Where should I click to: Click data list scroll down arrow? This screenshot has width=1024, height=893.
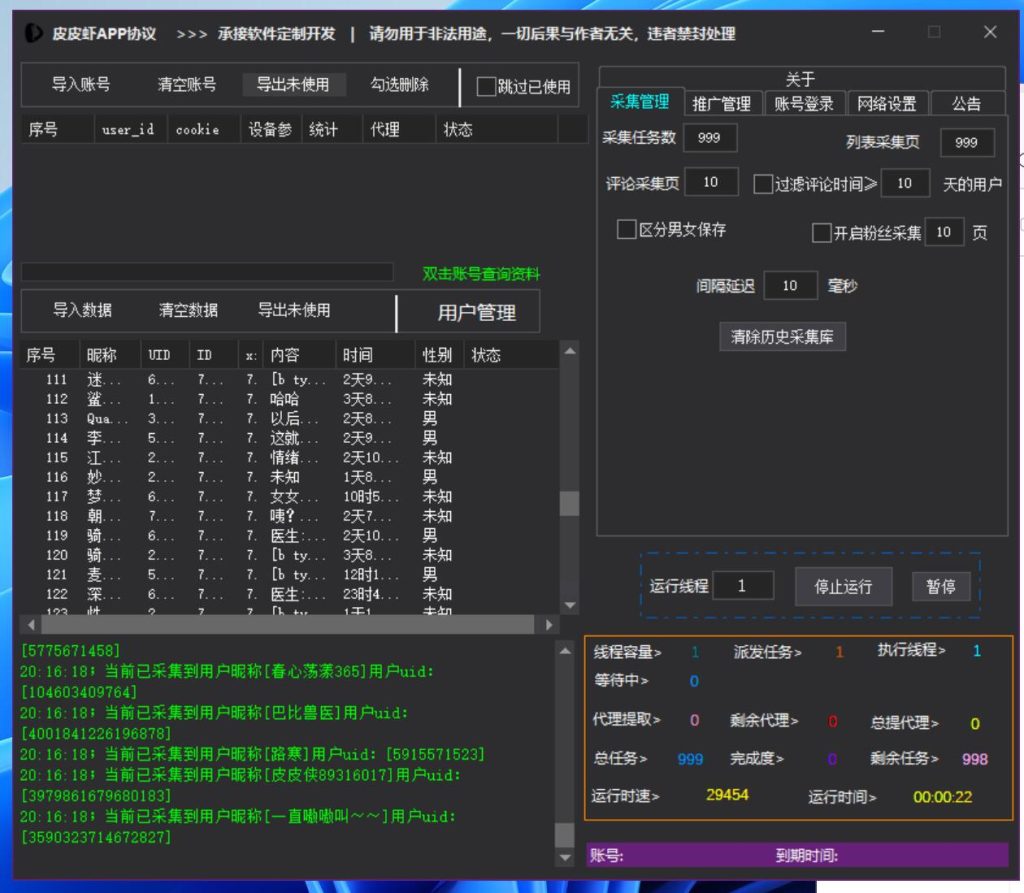(569, 605)
